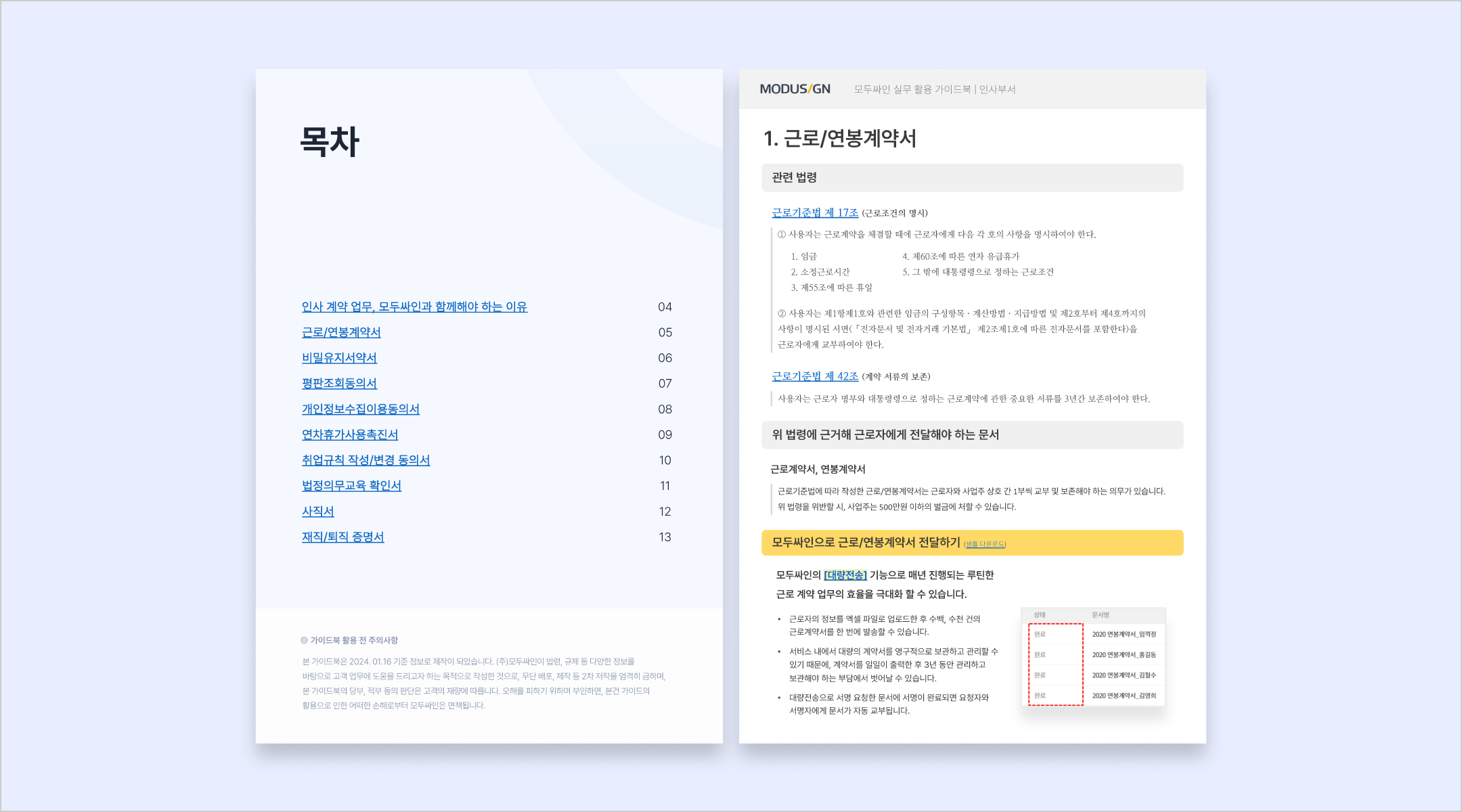Click bullet starting '대량전송으로 서명 요청한 문서에'
1462x812 pixels.
coord(889,704)
